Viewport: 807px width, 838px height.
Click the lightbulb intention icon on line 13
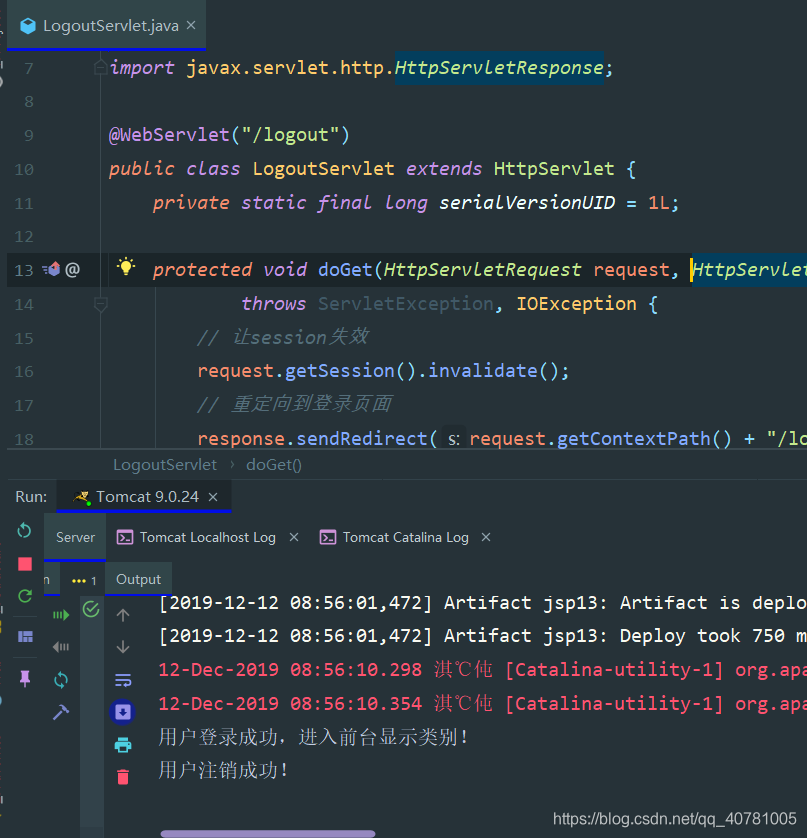[125, 268]
